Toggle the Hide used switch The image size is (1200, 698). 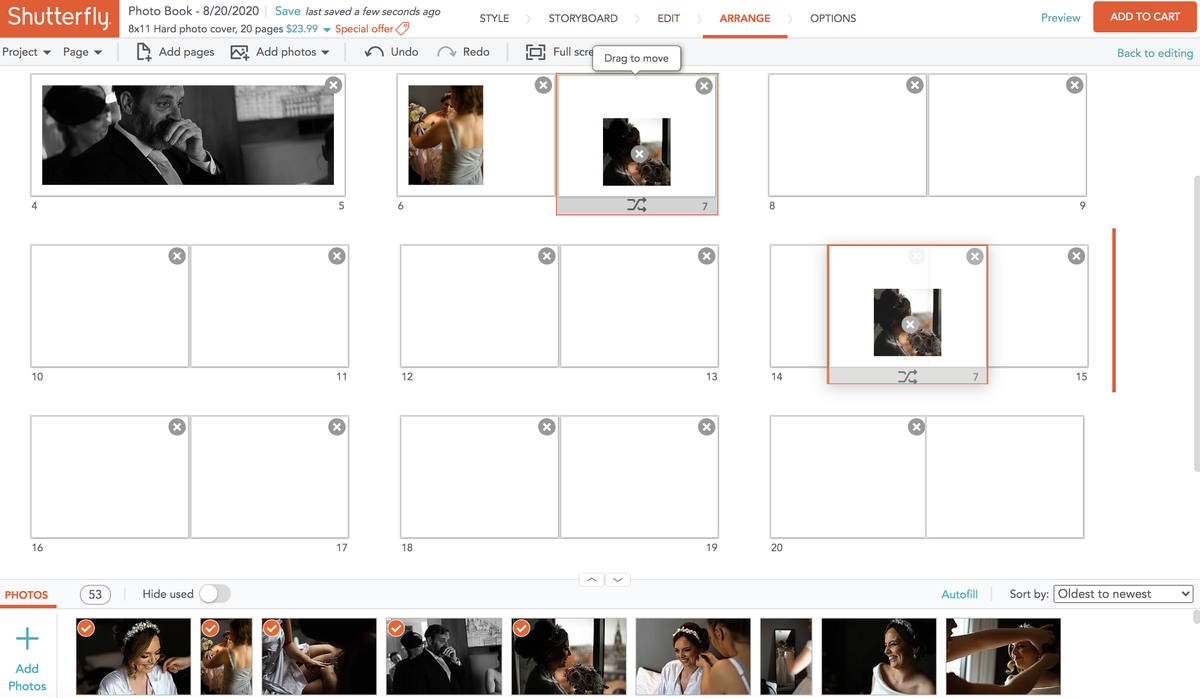tap(215, 593)
